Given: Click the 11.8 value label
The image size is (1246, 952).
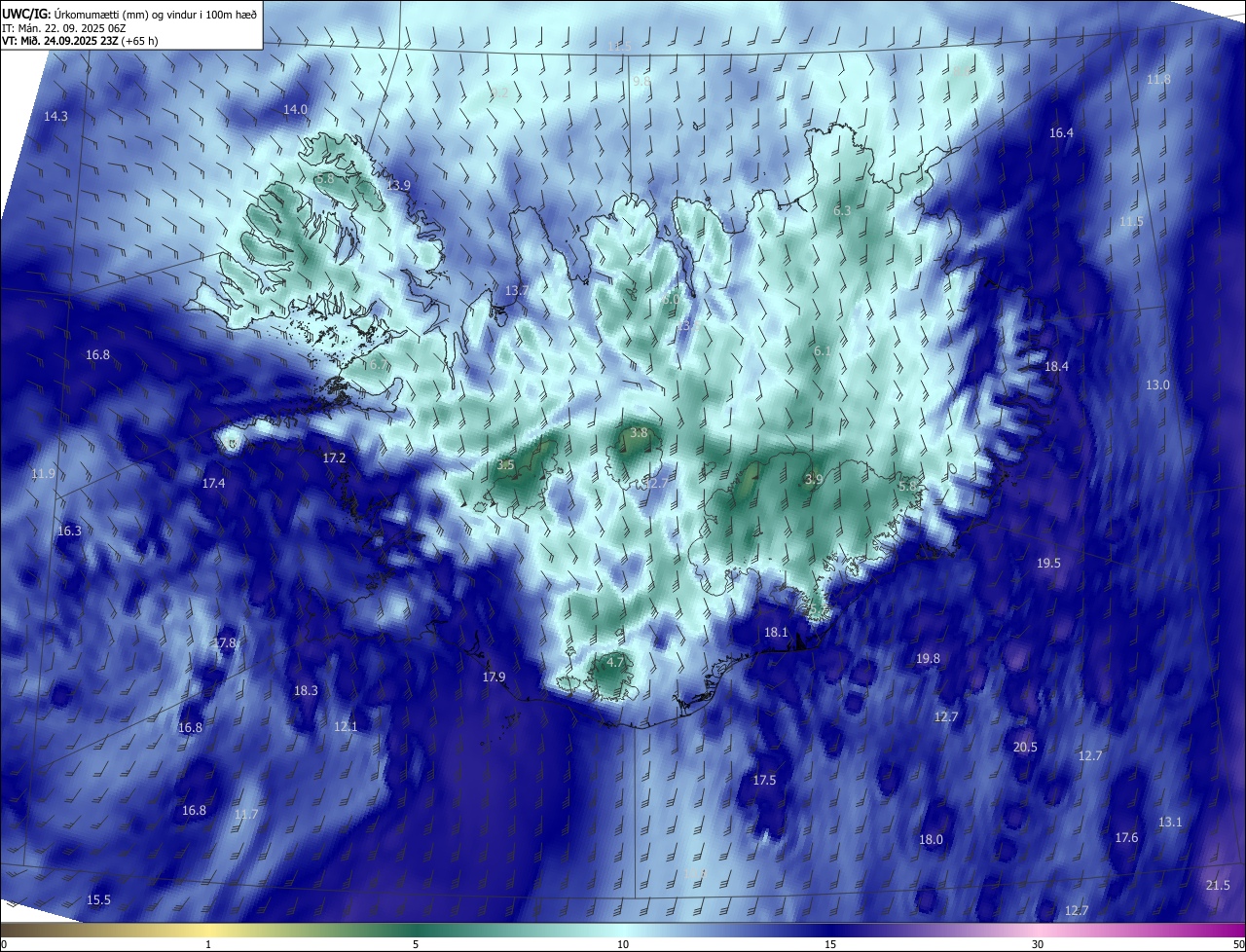Looking at the screenshot, I should (1158, 79).
